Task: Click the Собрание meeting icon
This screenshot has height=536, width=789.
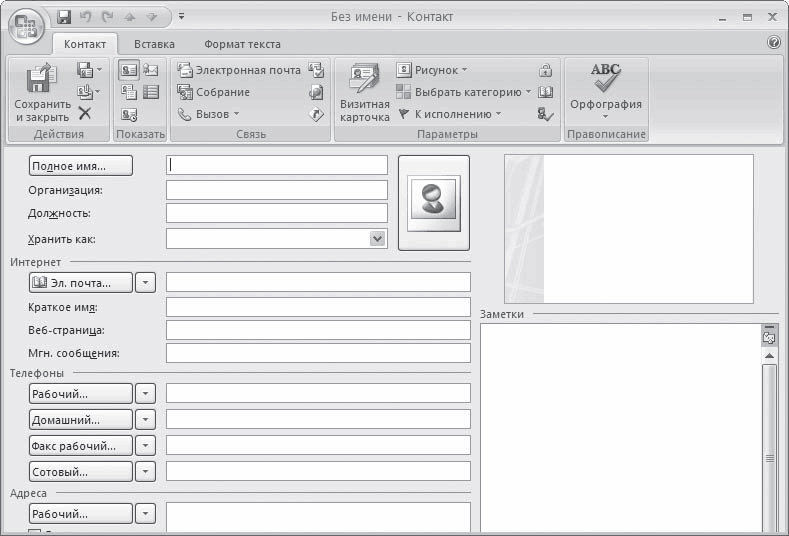Action: pyautogui.click(x=185, y=92)
